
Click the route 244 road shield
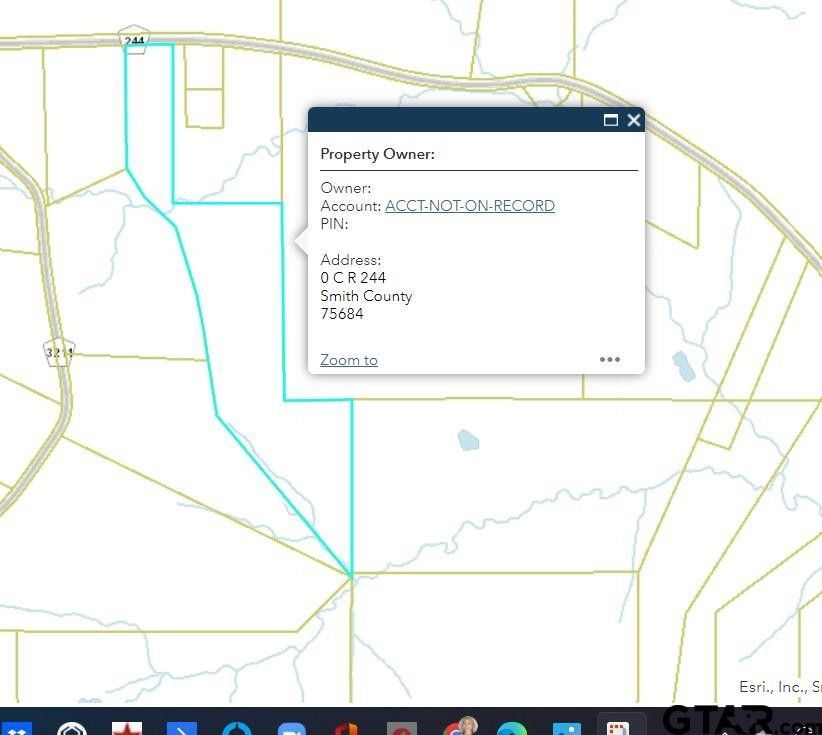[x=134, y=40]
